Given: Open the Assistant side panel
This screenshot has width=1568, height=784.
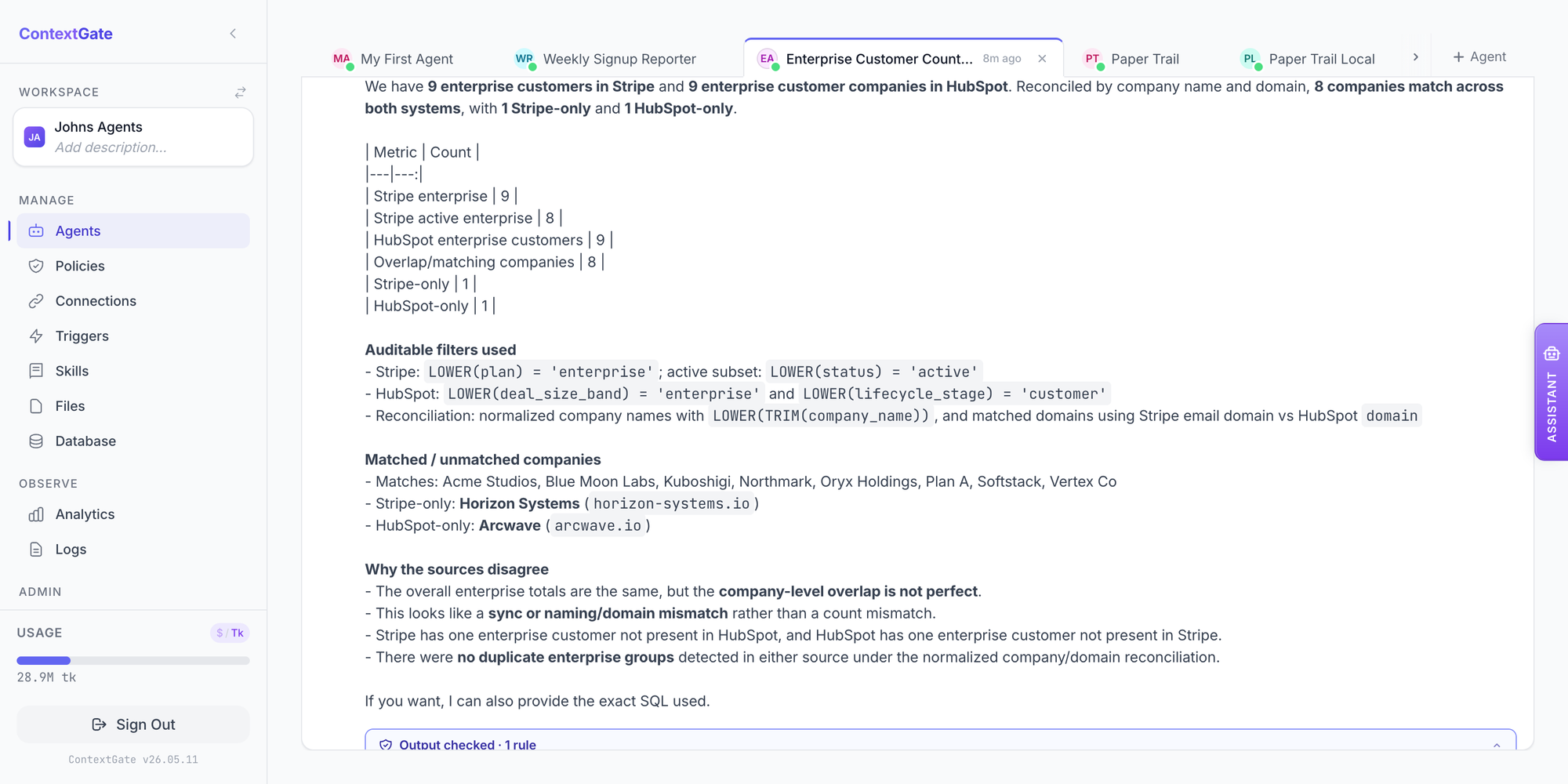Looking at the screenshot, I should coord(1552,392).
